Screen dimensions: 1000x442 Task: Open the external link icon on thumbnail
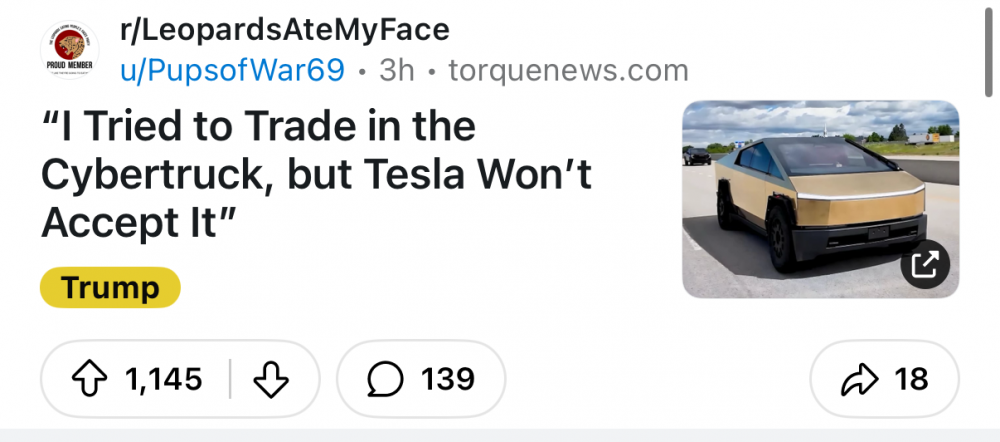click(925, 264)
